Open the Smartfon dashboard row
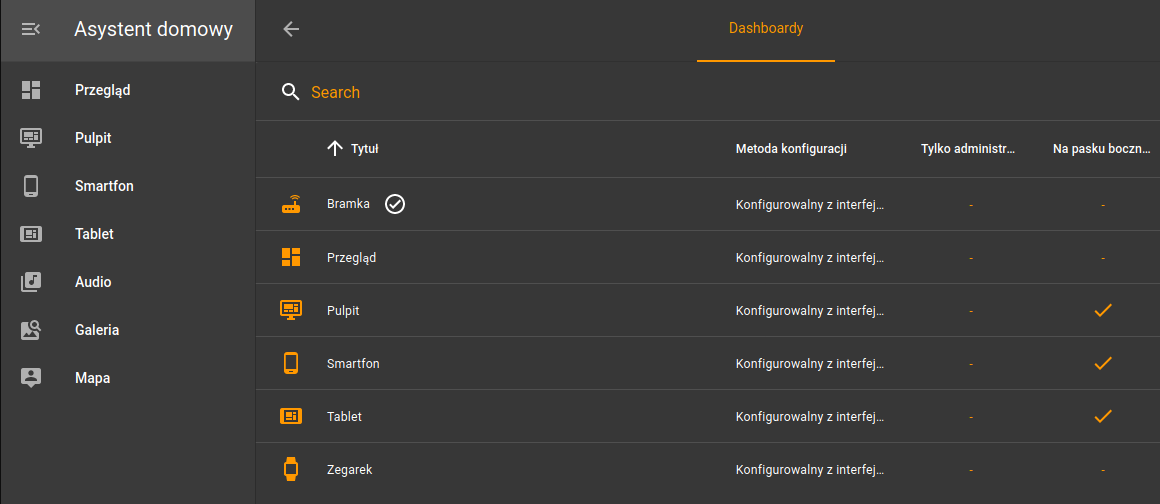The width and height of the screenshot is (1160, 504). 708,363
